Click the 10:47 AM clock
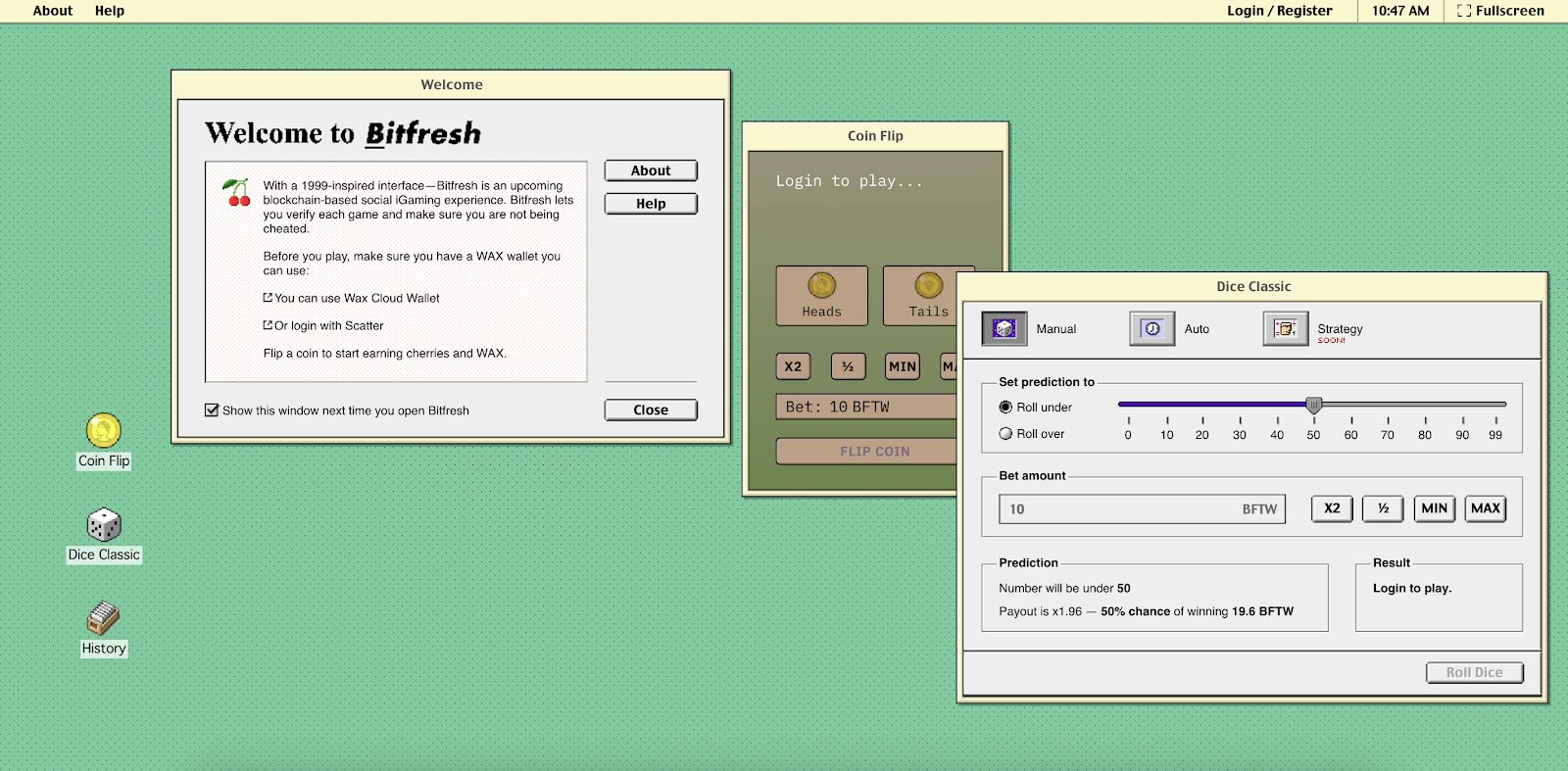1568x771 pixels. (x=1400, y=11)
